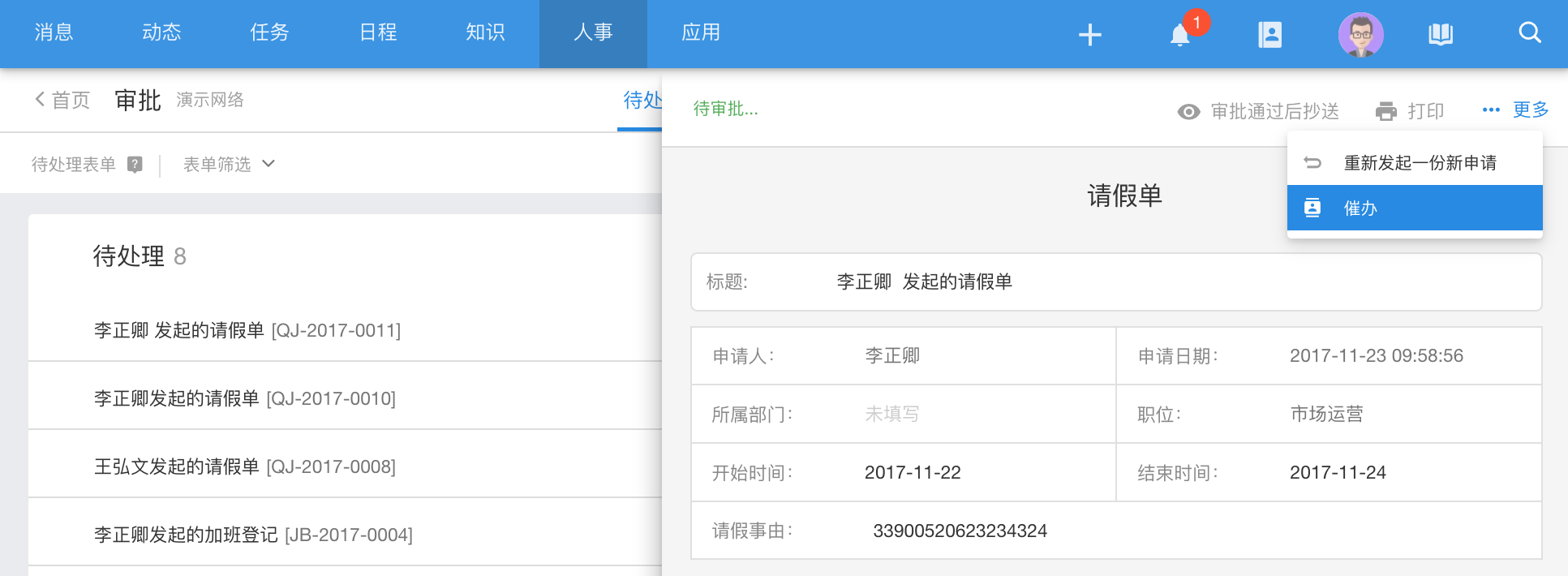Toggle the eye icon for approval CC
This screenshot has height=576, width=1568.
point(1188,112)
